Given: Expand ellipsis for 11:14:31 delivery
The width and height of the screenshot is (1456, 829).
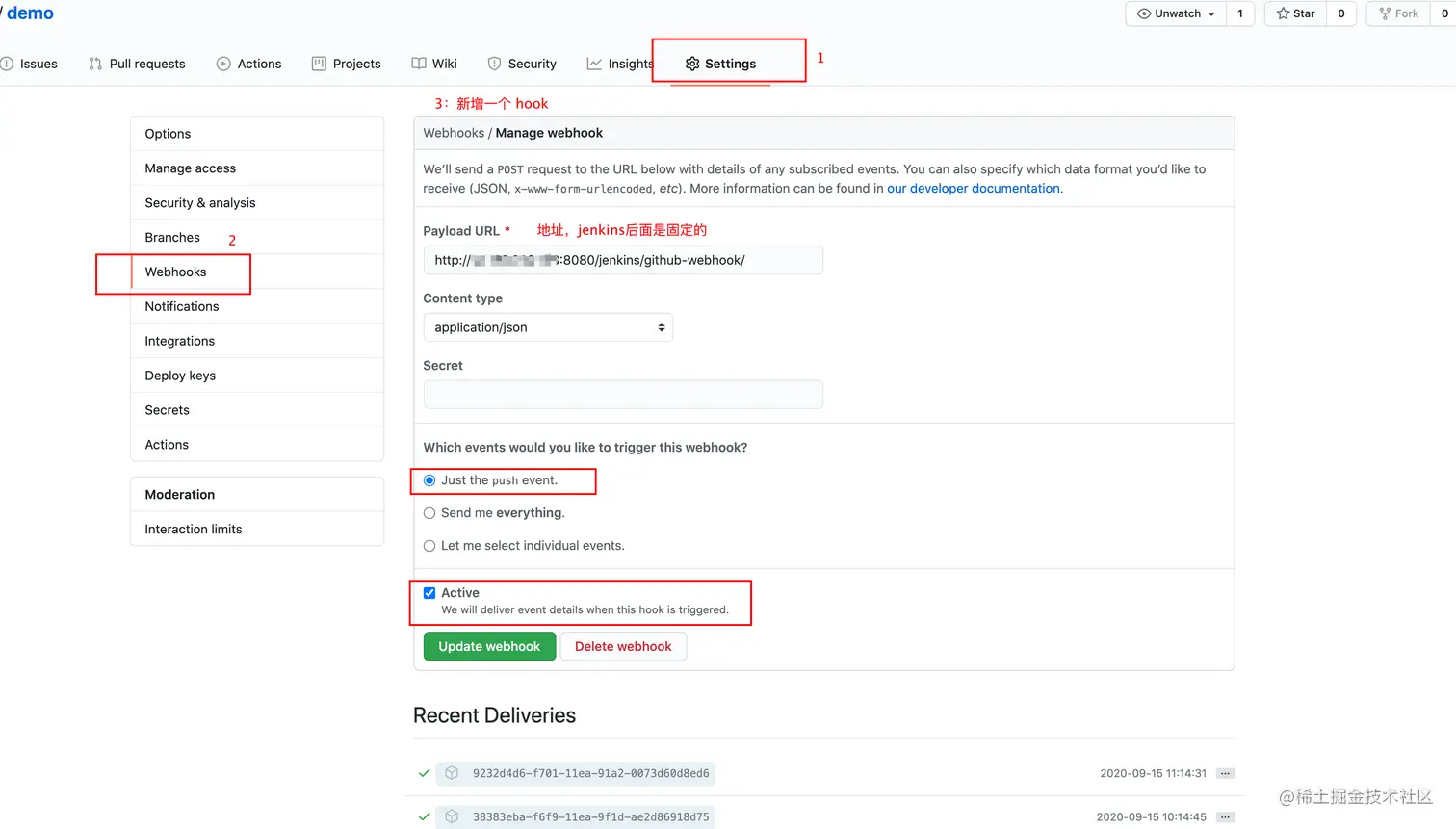Looking at the screenshot, I should pos(1225,773).
